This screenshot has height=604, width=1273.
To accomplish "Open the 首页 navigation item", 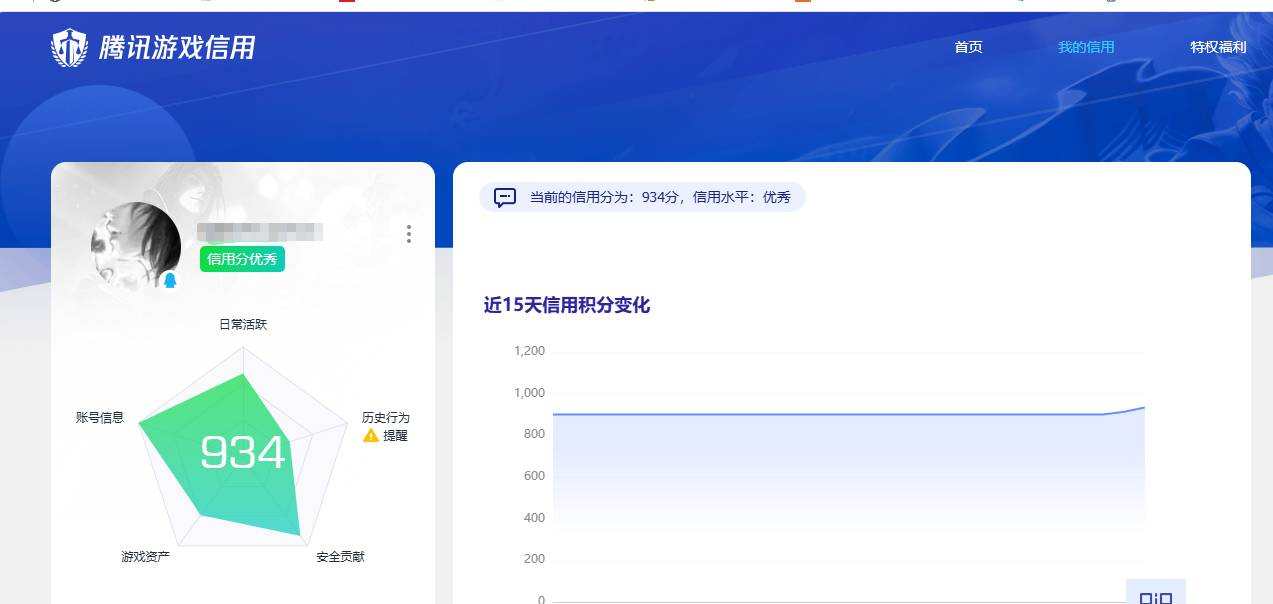I will pyautogui.click(x=968, y=47).
